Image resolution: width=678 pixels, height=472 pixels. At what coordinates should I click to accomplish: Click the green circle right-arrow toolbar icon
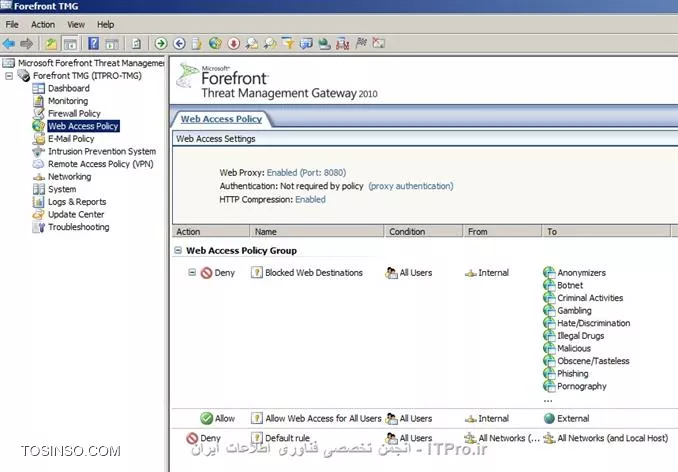point(161,44)
